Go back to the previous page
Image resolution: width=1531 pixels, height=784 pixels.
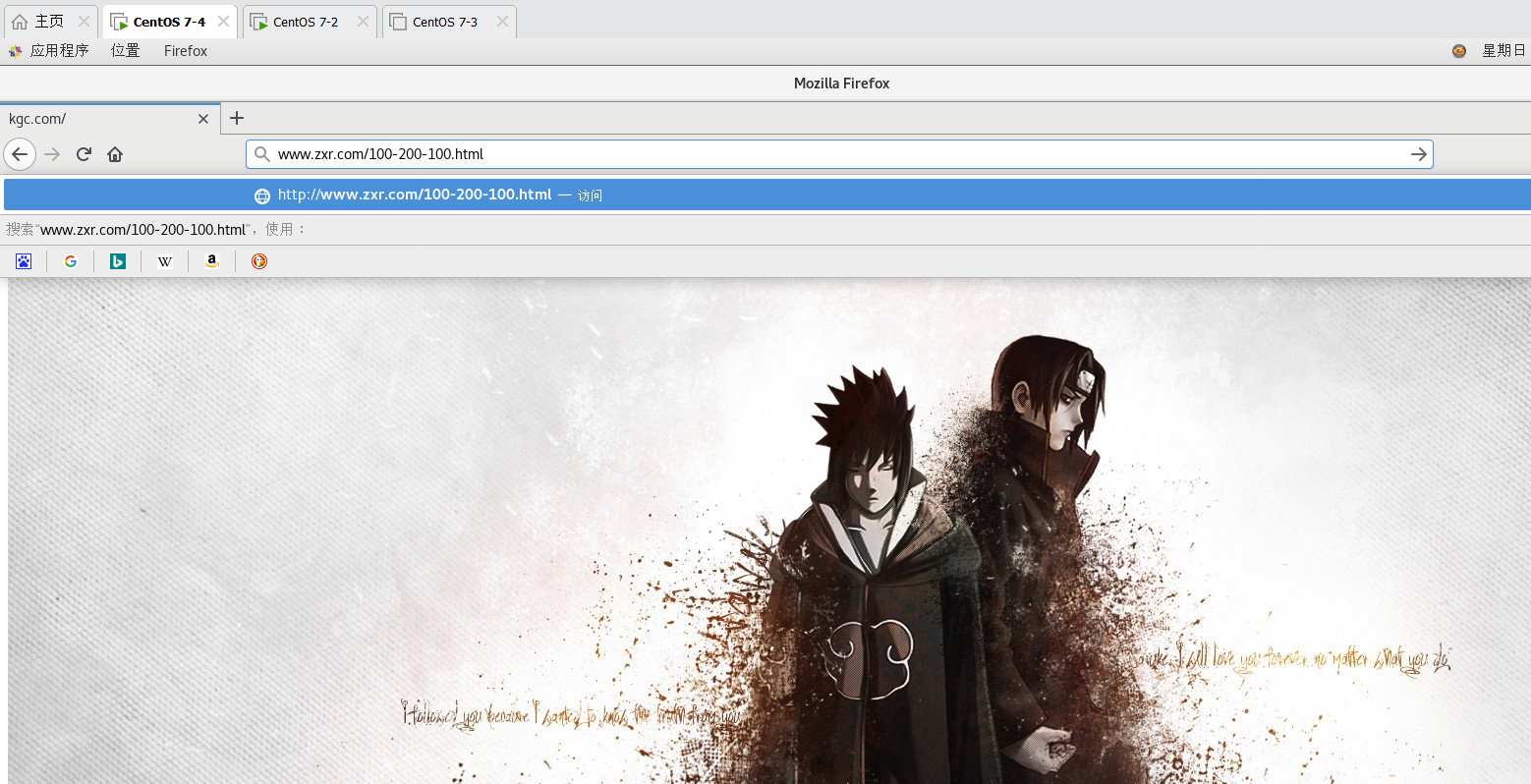[20, 153]
